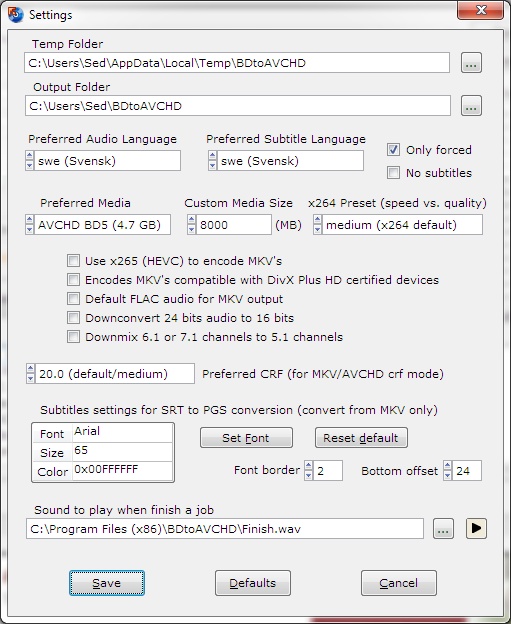The image size is (511, 624).
Task: Save the settings
Action: coord(107,583)
